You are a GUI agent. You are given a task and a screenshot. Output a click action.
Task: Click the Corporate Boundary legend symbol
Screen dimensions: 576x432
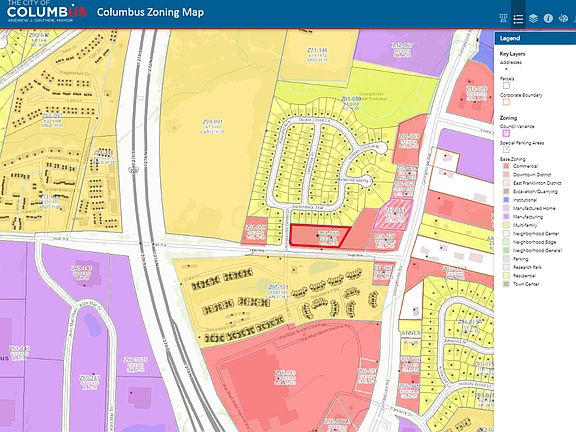[506, 102]
